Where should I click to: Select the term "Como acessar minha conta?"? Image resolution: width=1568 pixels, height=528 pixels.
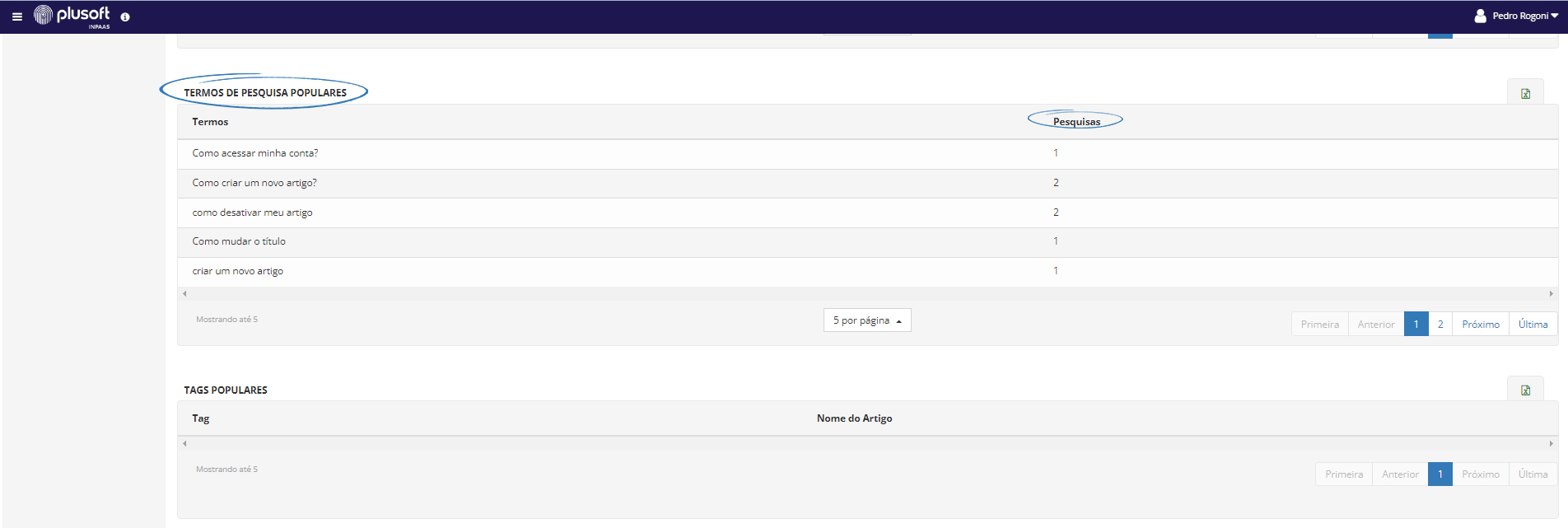click(x=255, y=153)
